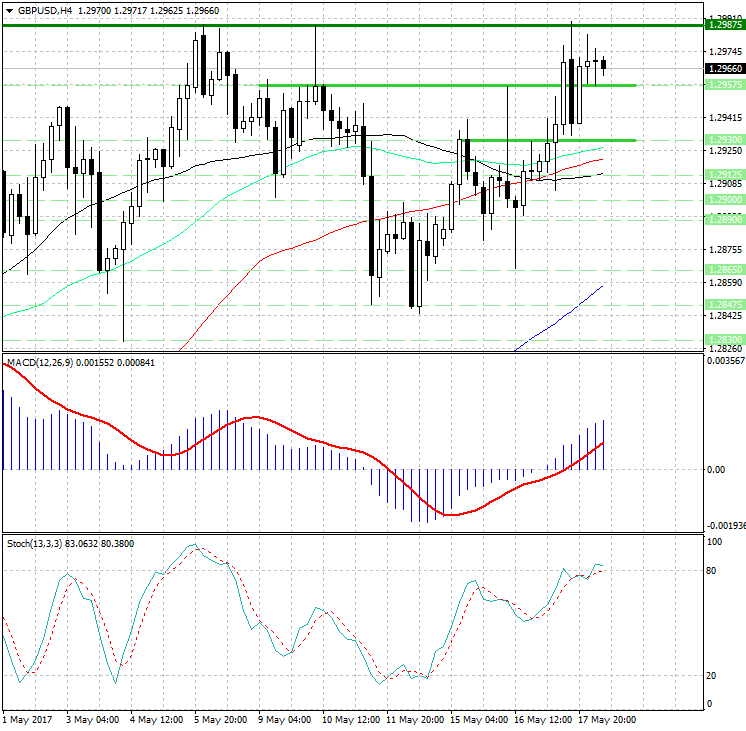The image size is (746, 731).
Task: Select the 1.29000 level price tag
Action: (724, 200)
